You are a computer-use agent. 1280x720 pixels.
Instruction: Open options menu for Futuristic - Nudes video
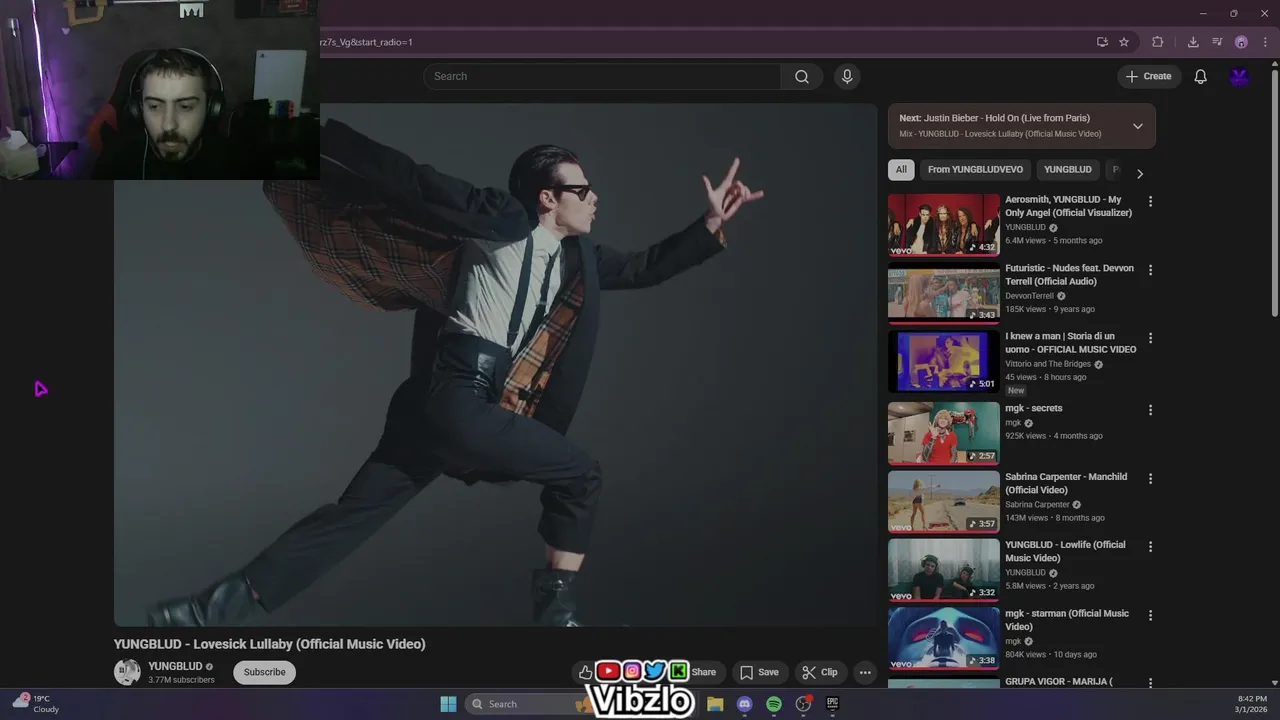tap(1150, 270)
